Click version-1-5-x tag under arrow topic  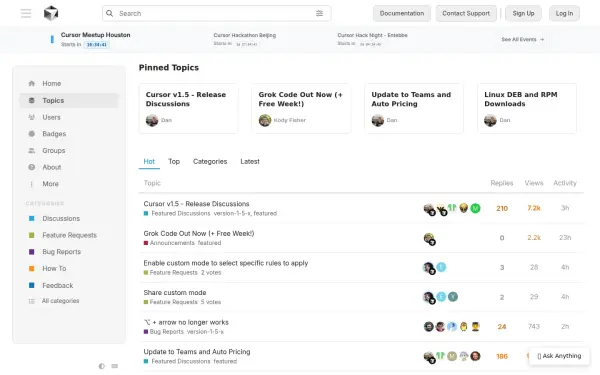tap(205, 332)
